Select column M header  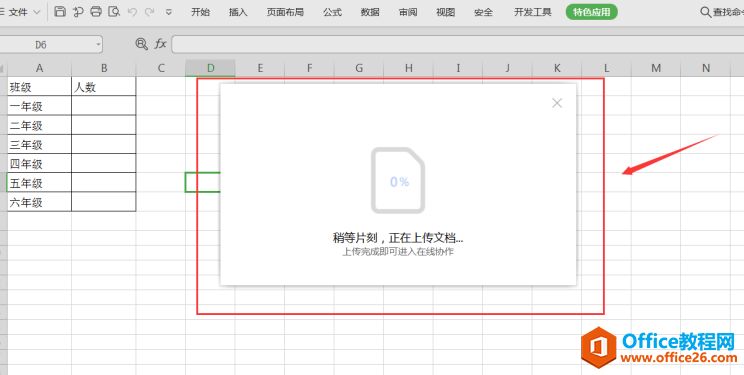(x=656, y=68)
